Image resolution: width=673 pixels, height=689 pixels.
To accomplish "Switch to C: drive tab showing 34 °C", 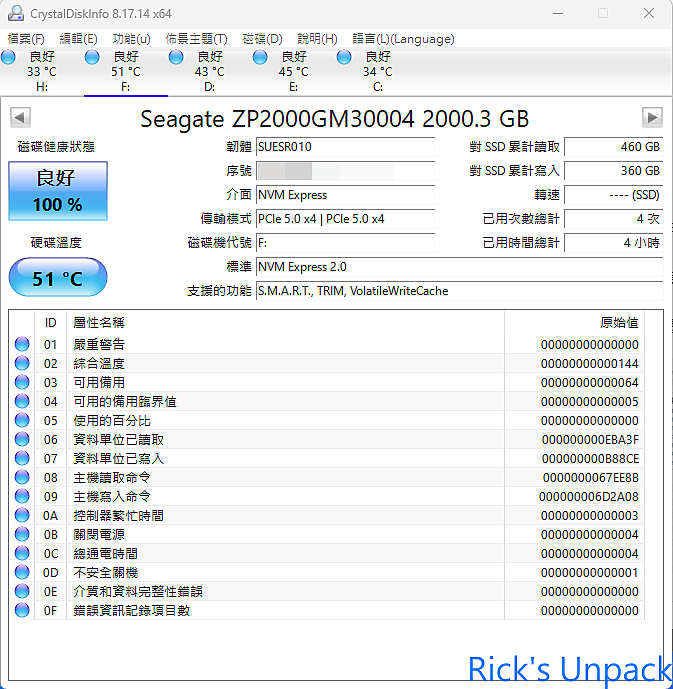I will pyautogui.click(x=377, y=72).
